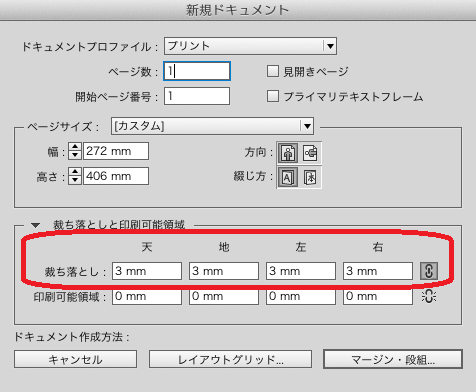Click the ドキュメント作成方法 label
The image size is (476, 392).
pyautogui.click(x=71, y=337)
